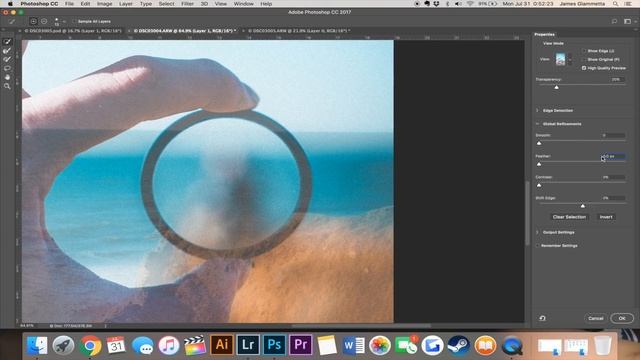
Task: Open the Filter menu
Action: click(187, 4)
